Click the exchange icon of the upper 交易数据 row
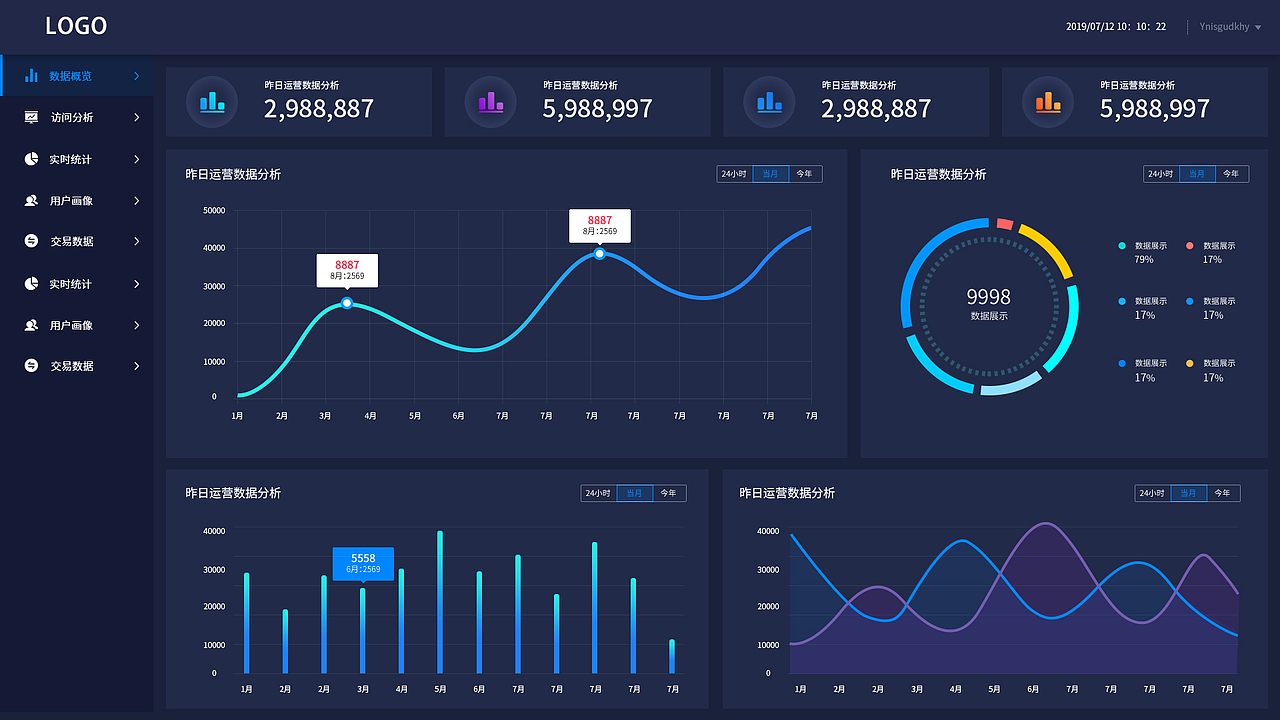The width and height of the screenshot is (1280, 720). point(31,241)
